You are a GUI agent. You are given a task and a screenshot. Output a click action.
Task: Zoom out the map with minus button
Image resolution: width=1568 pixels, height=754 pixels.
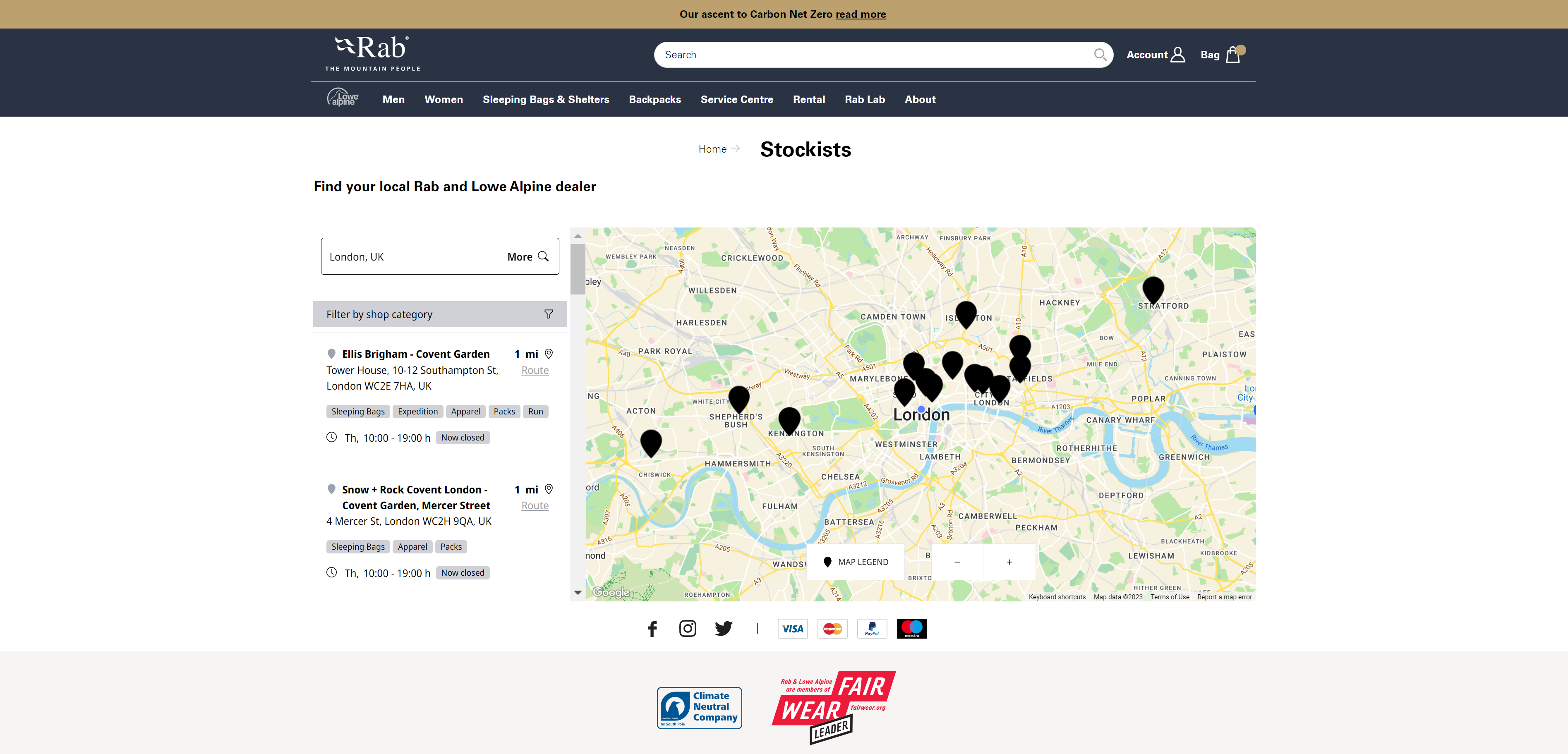tap(957, 562)
